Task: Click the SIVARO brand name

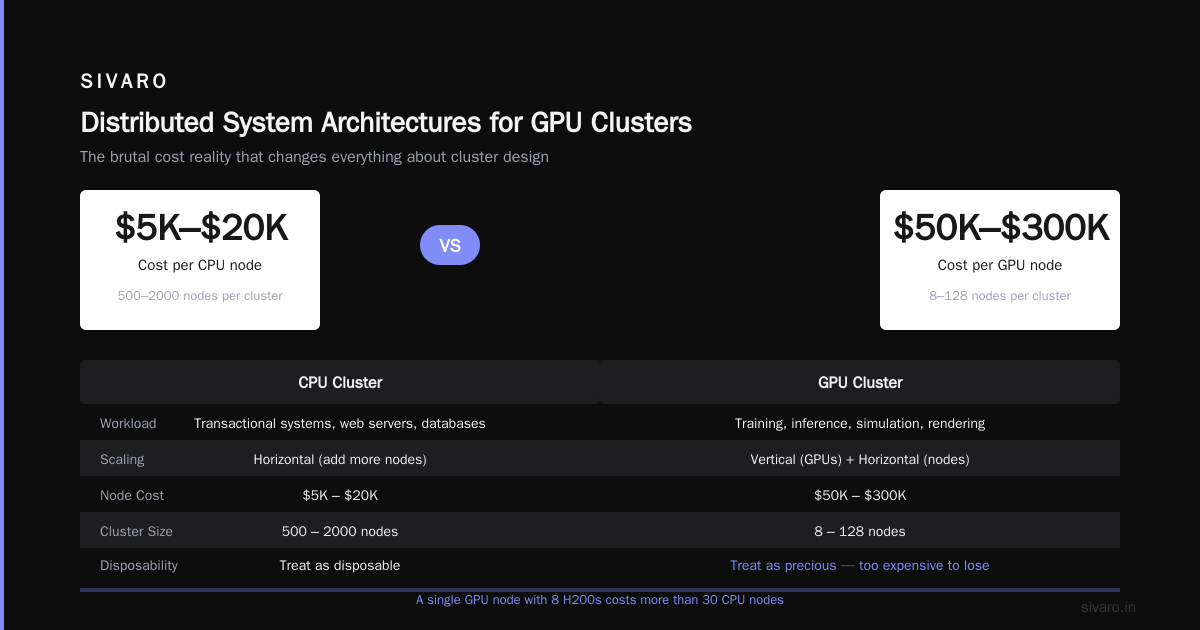Action: coord(124,81)
